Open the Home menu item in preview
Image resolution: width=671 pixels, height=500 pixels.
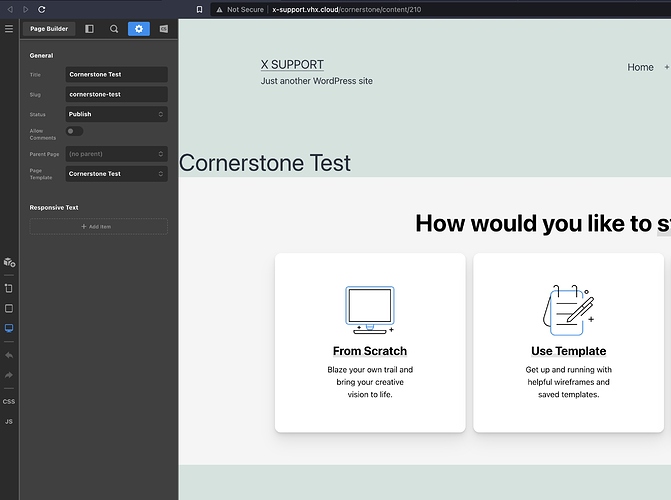(x=640, y=67)
